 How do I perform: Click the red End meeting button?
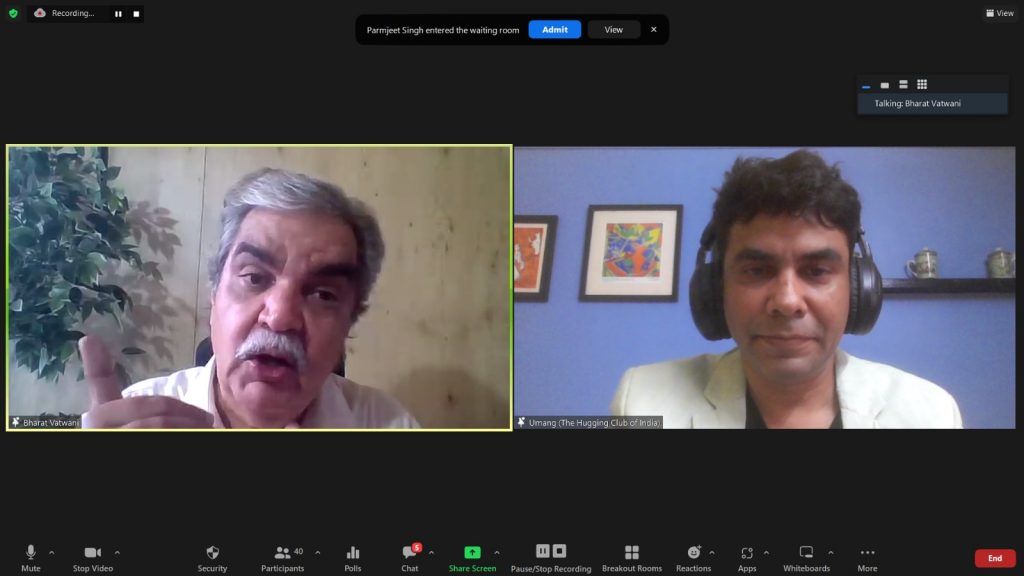[995, 558]
